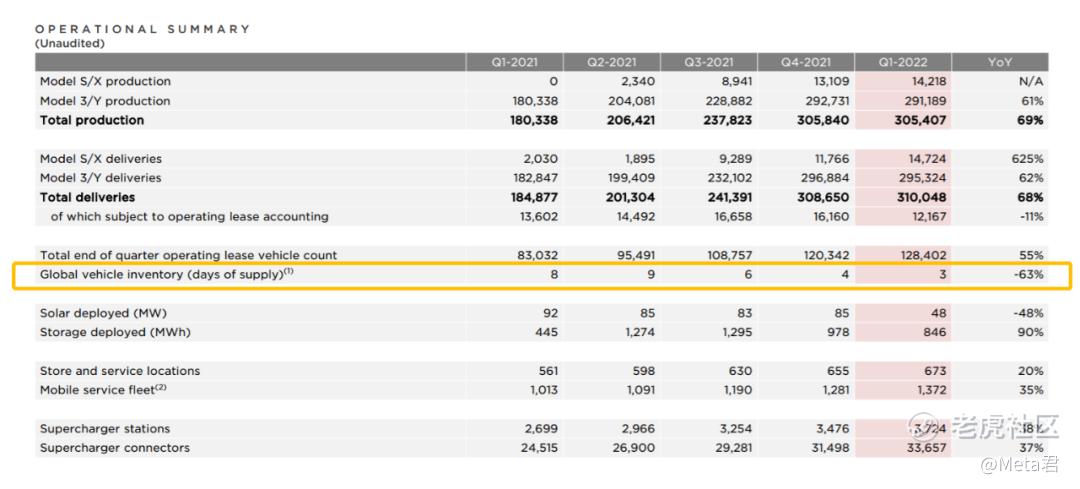Click Q2-2021 days of supply value 9

tap(651, 274)
